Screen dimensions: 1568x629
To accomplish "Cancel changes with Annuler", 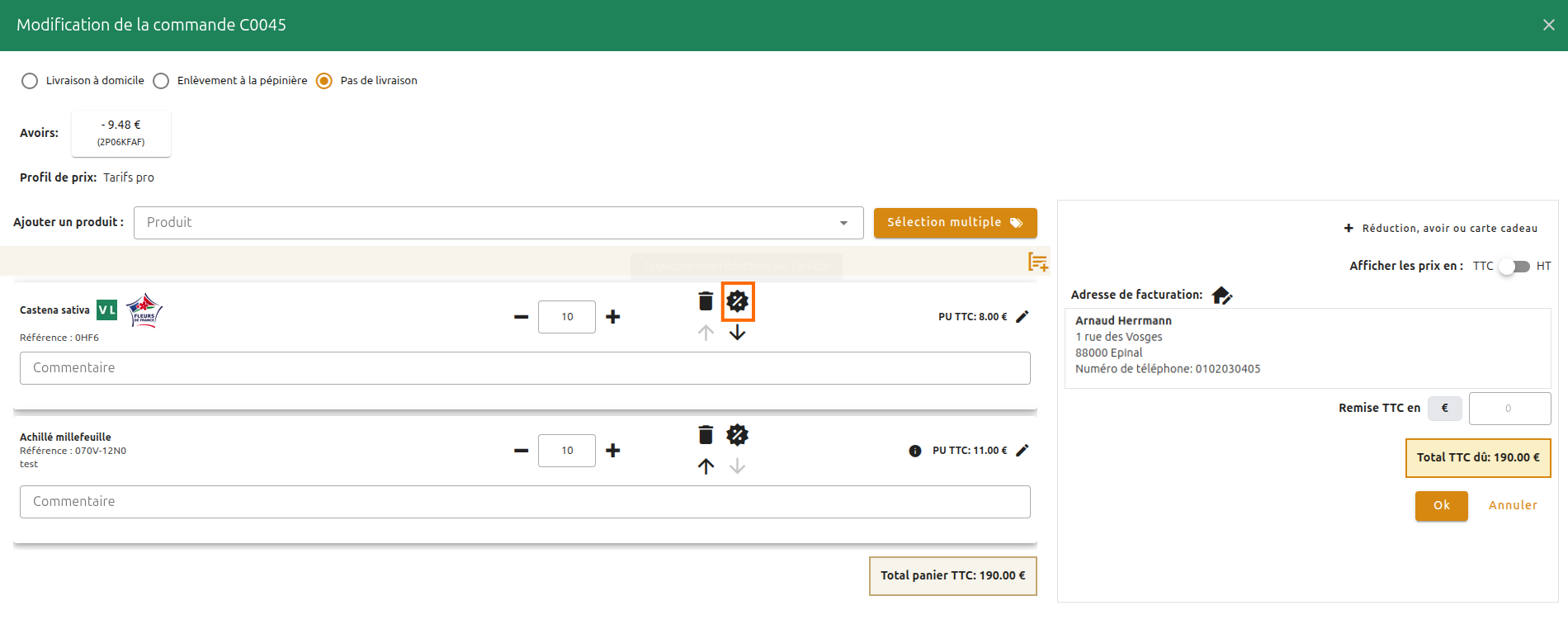I will 1513,505.
